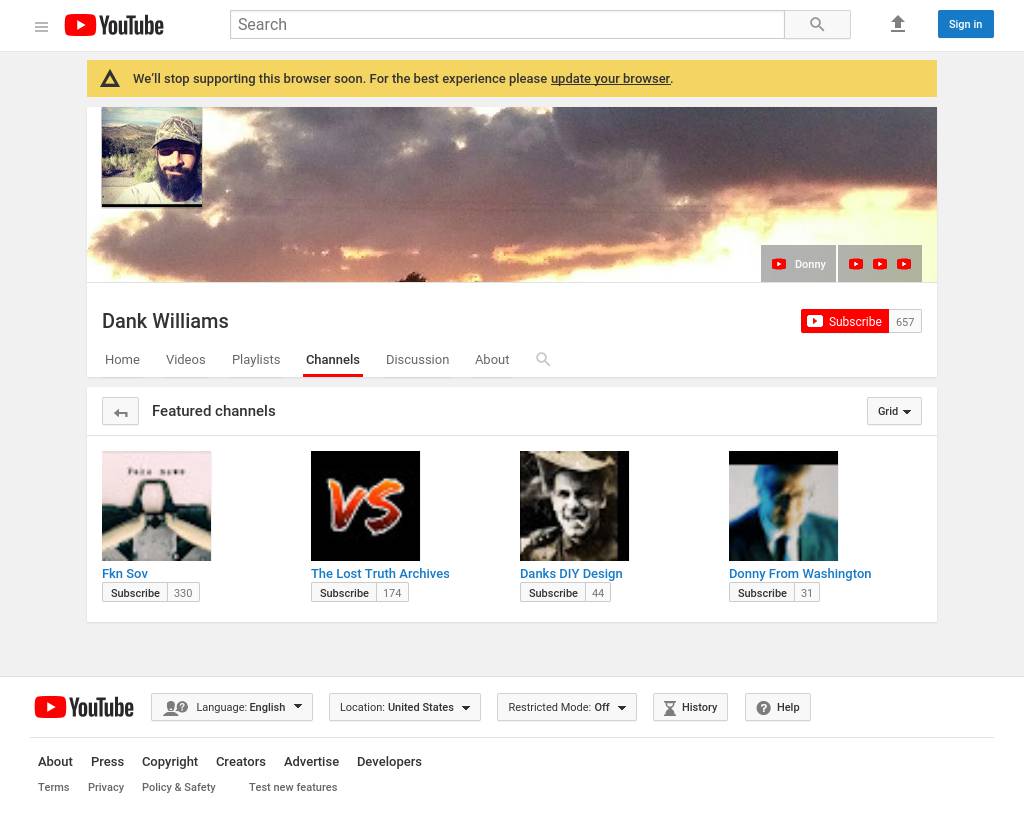Subscribe to Danks DIY Design

click(x=553, y=593)
